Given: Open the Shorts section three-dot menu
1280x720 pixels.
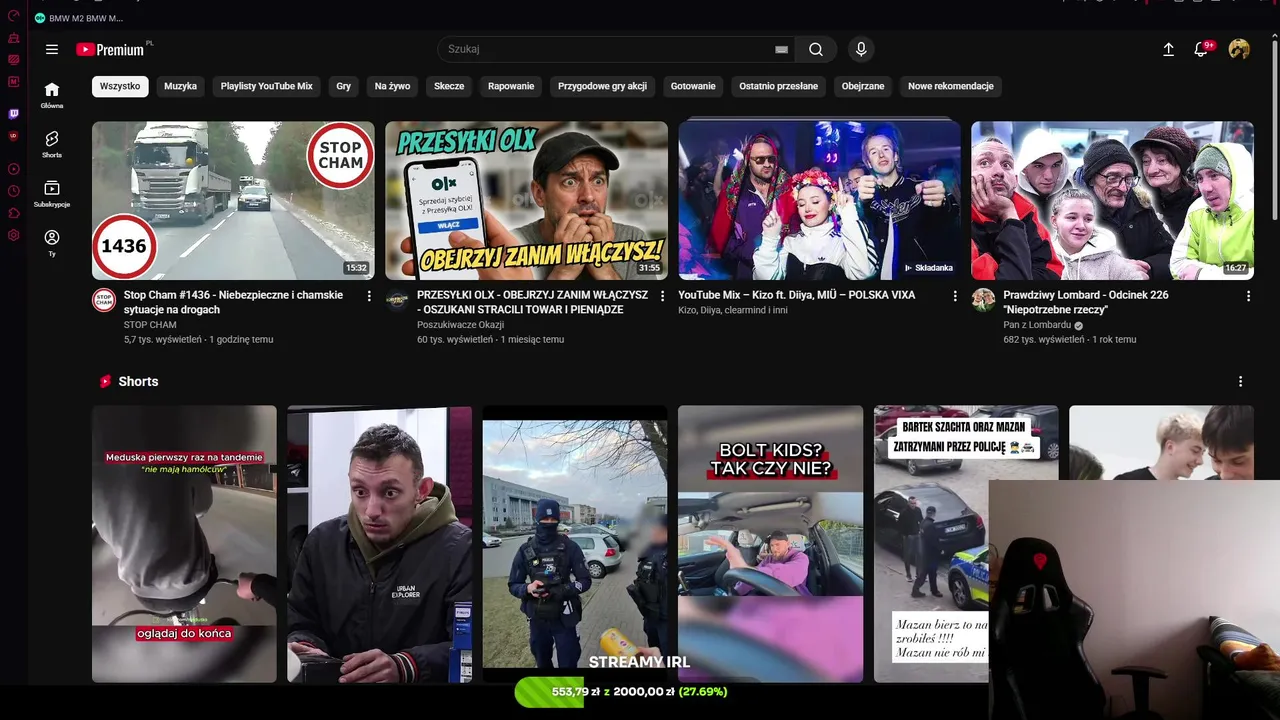Looking at the screenshot, I should [1240, 382].
